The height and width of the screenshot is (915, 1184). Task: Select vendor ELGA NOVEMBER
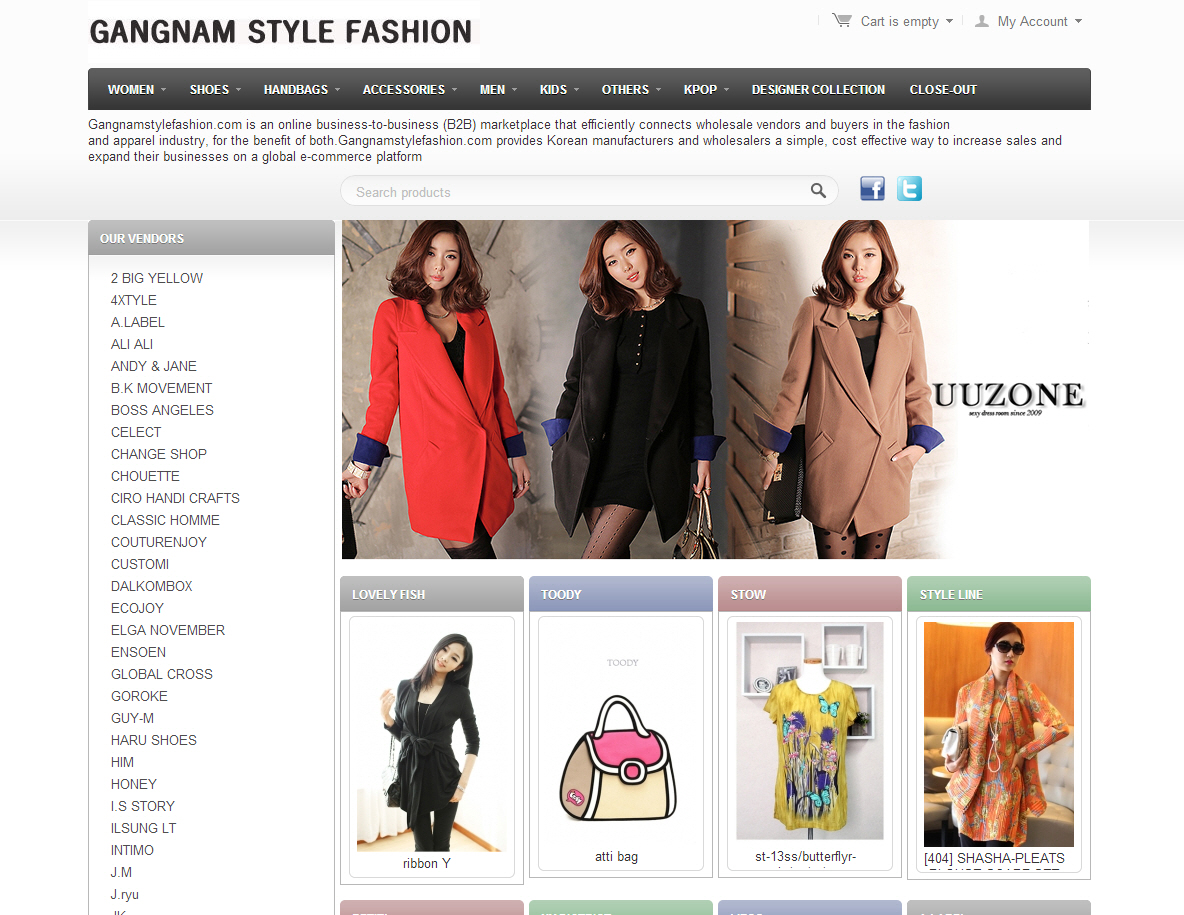pos(168,630)
